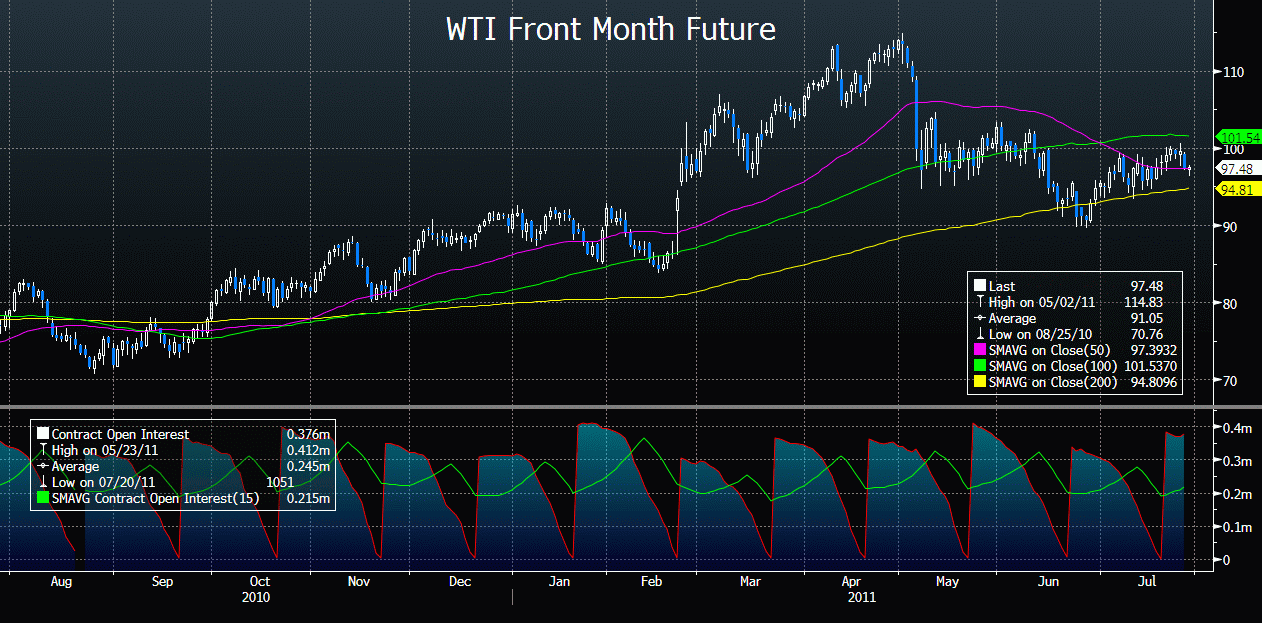Click the gray divider between chart panels
The width and height of the screenshot is (1262, 623).
coord(630,406)
